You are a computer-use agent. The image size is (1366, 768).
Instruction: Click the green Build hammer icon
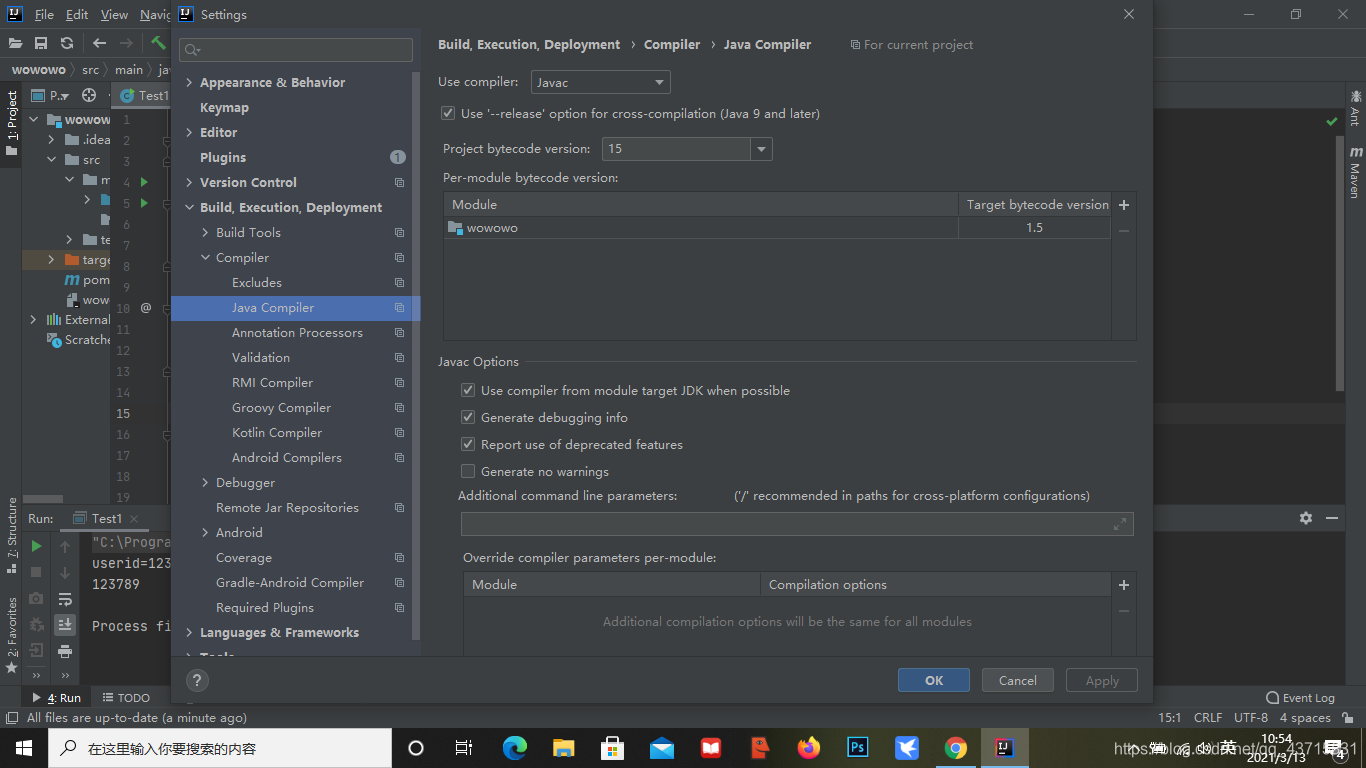click(x=158, y=43)
